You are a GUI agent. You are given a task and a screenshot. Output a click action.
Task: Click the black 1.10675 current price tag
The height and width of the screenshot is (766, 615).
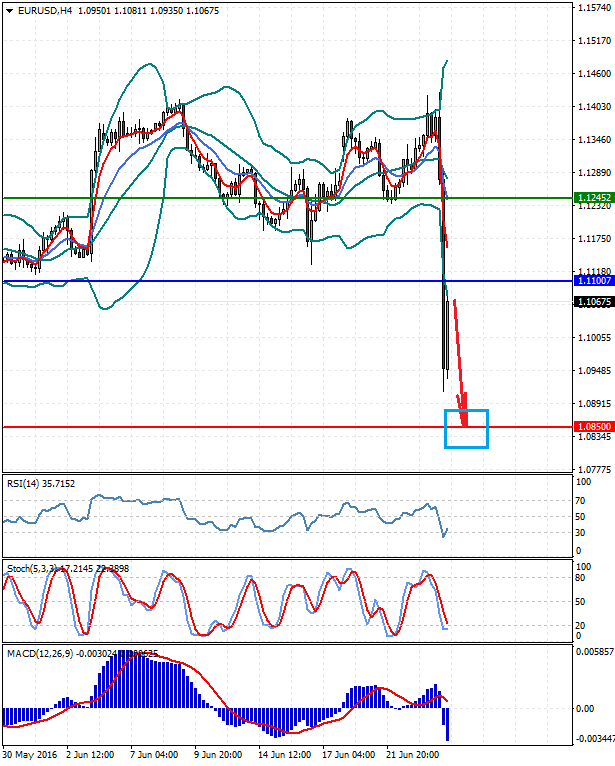click(593, 302)
